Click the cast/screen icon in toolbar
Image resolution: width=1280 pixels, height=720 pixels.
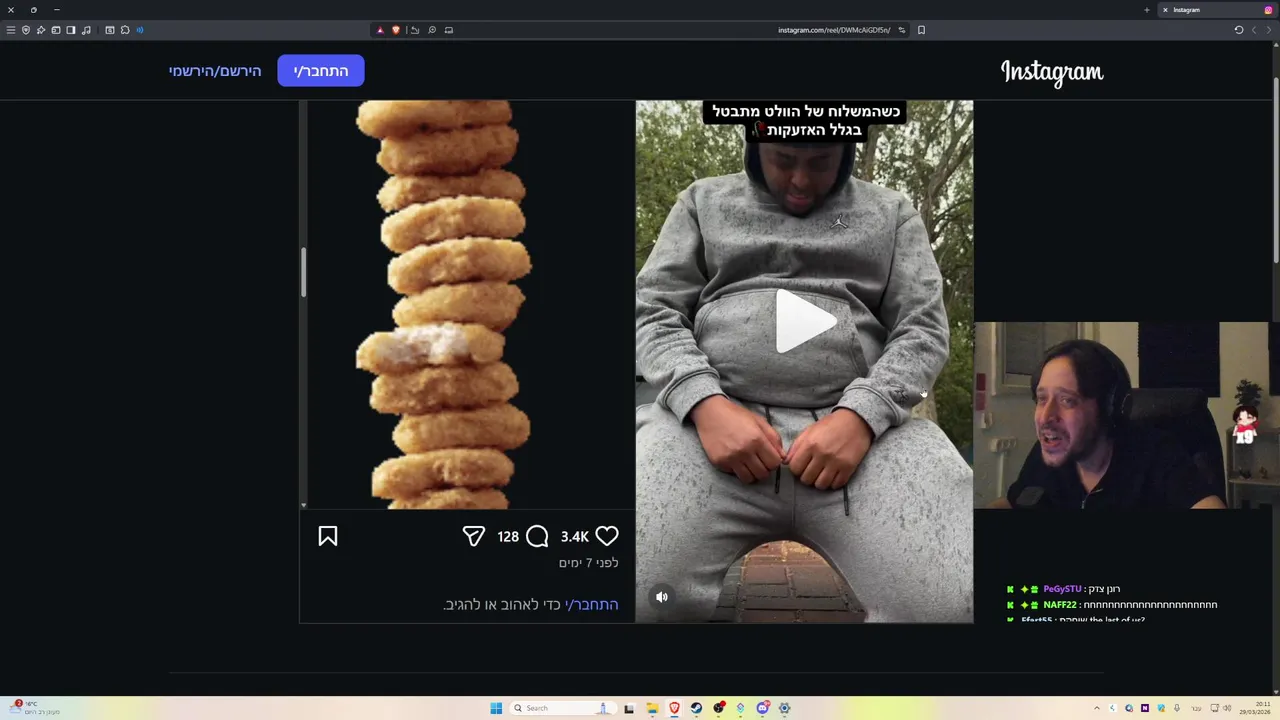coord(449,30)
